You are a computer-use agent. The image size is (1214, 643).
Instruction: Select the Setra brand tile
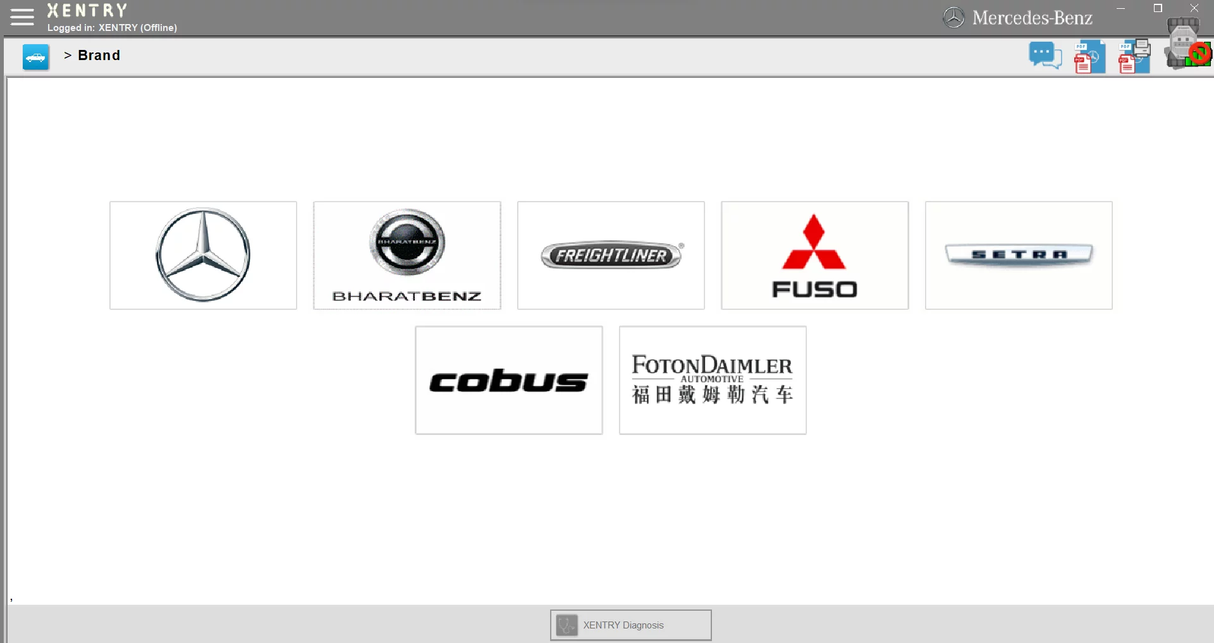[1019, 255]
